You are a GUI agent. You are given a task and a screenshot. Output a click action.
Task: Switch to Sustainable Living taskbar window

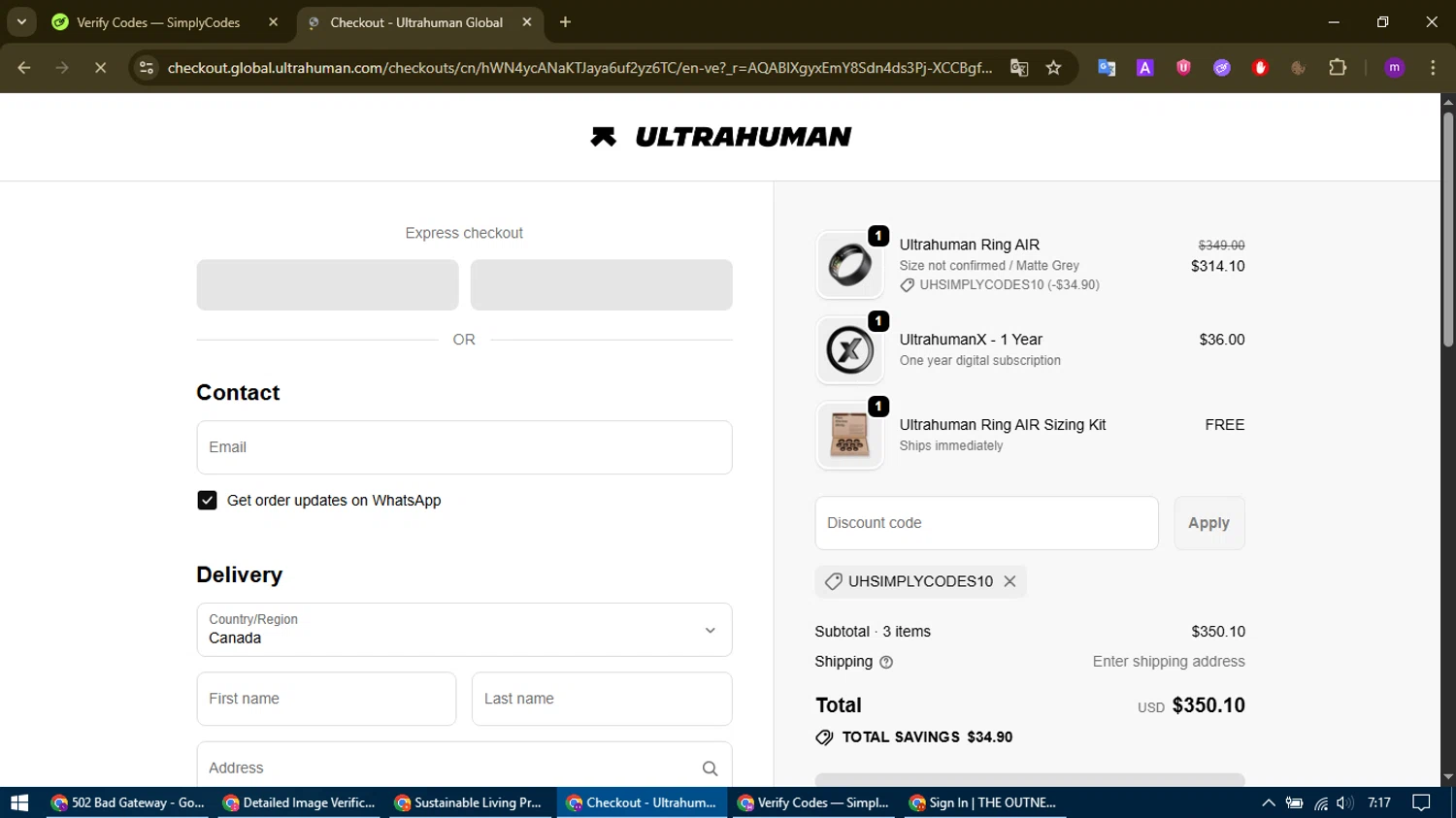(470, 802)
